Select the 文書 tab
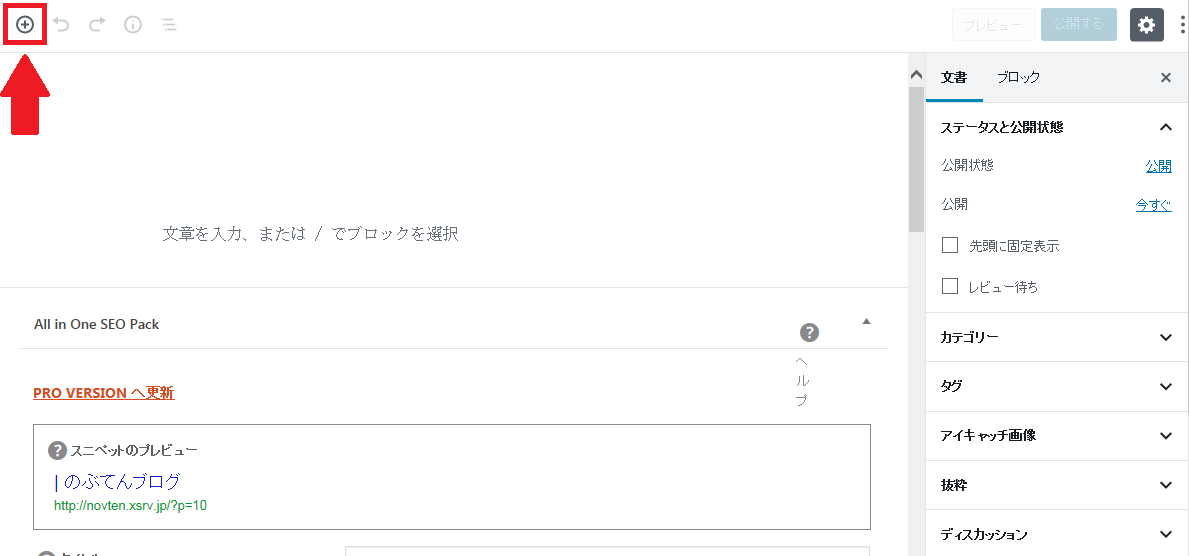This screenshot has width=1189, height=556. [954, 78]
